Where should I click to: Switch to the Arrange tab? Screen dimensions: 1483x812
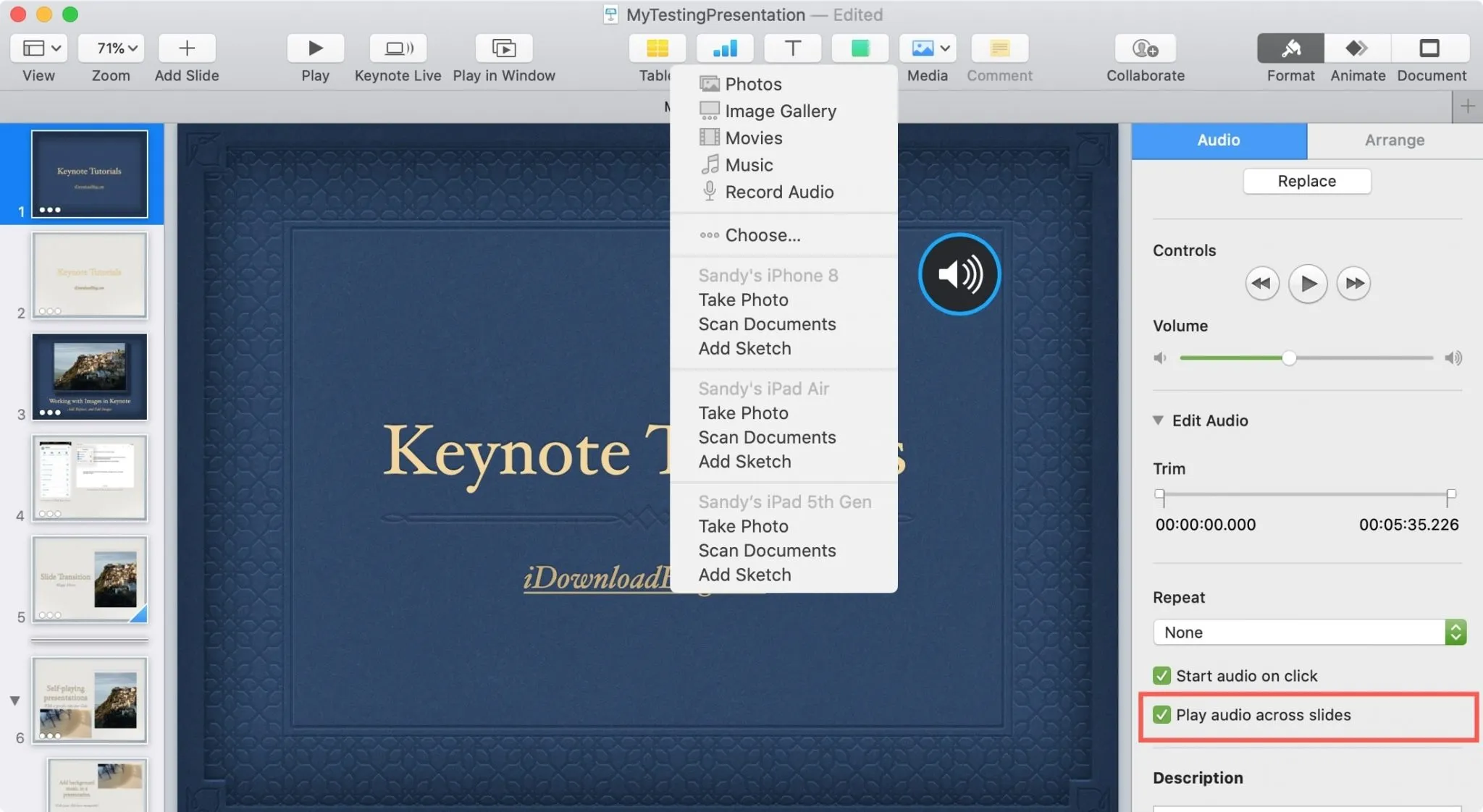[x=1392, y=140]
